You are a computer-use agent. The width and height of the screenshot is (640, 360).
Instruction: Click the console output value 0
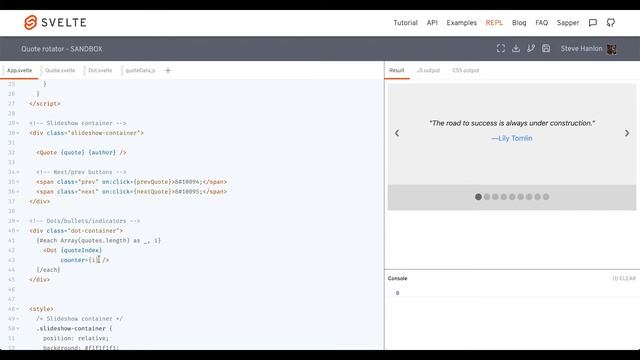point(397,293)
